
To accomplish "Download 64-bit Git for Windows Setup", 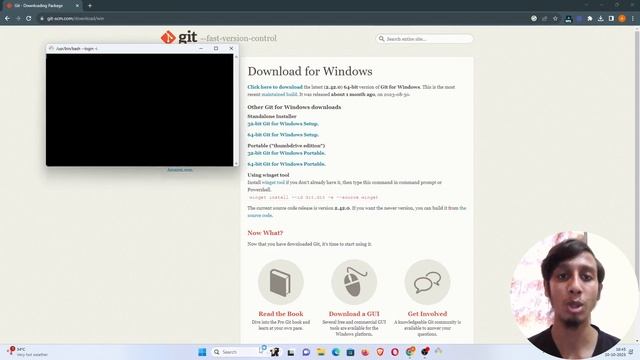I will click(283, 135).
